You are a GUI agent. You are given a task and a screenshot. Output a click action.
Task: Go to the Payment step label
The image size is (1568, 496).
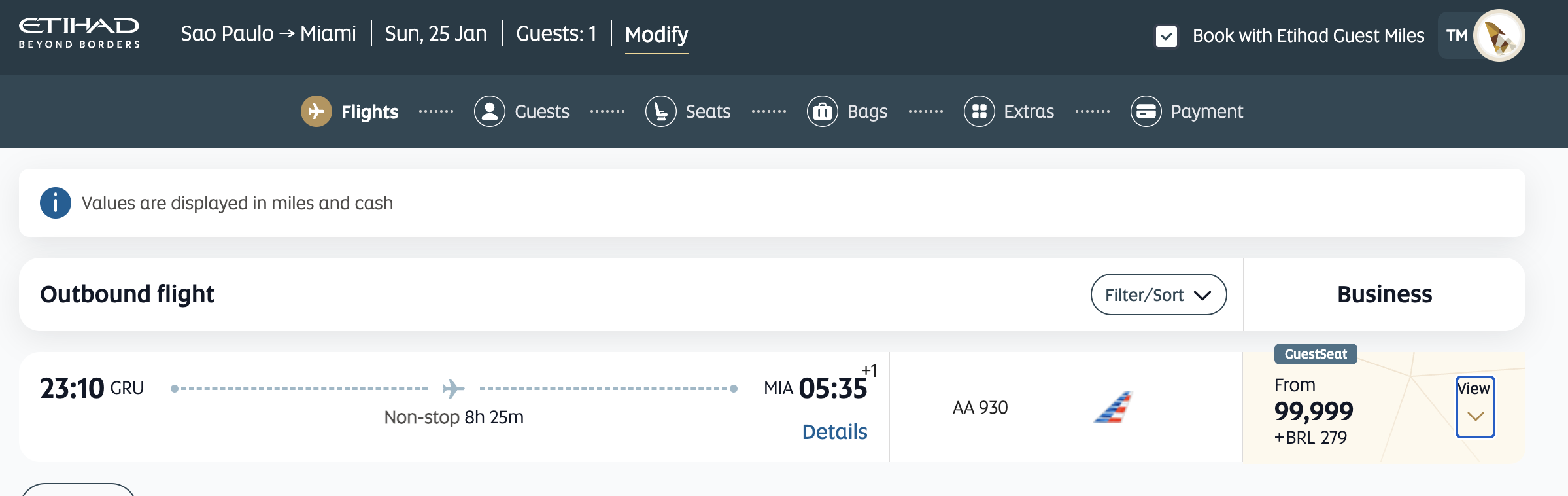1206,111
